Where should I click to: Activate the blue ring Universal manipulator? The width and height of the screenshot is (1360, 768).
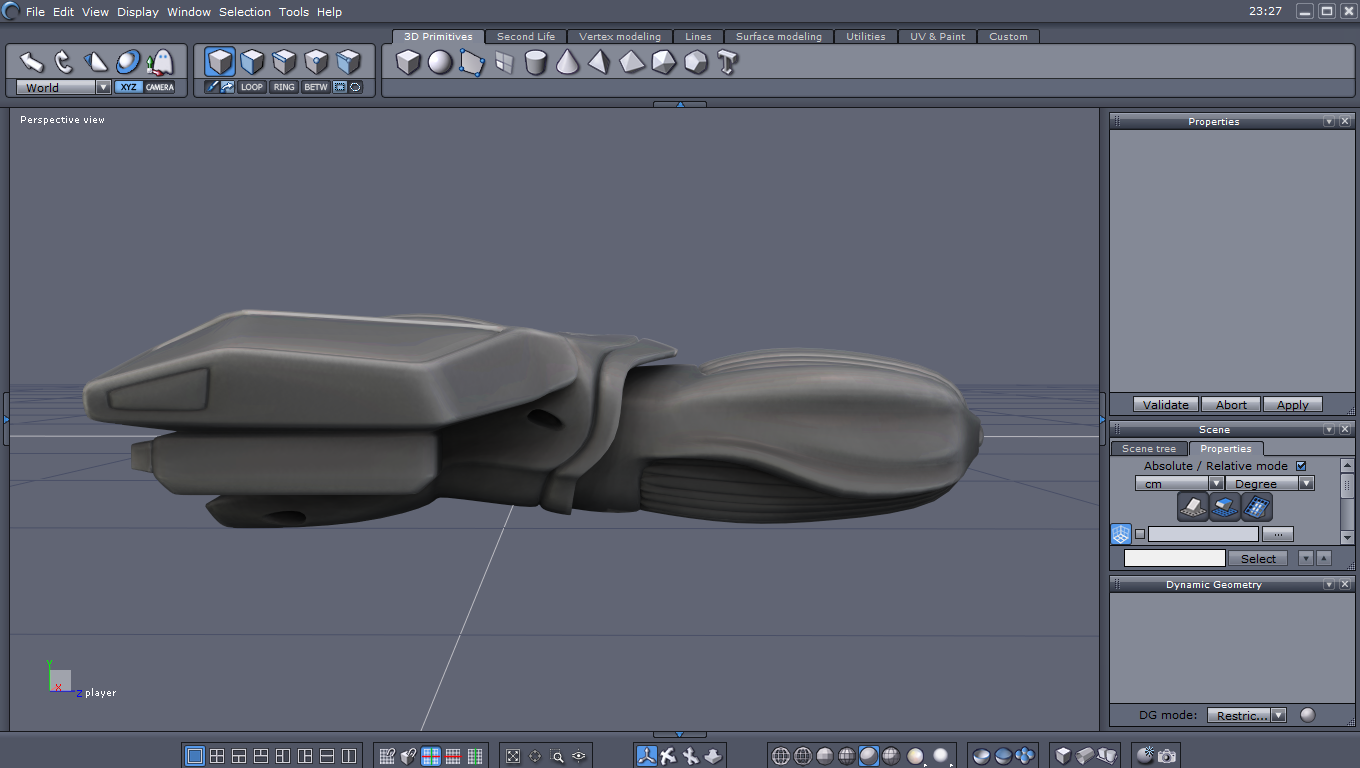pyautogui.click(x=128, y=62)
